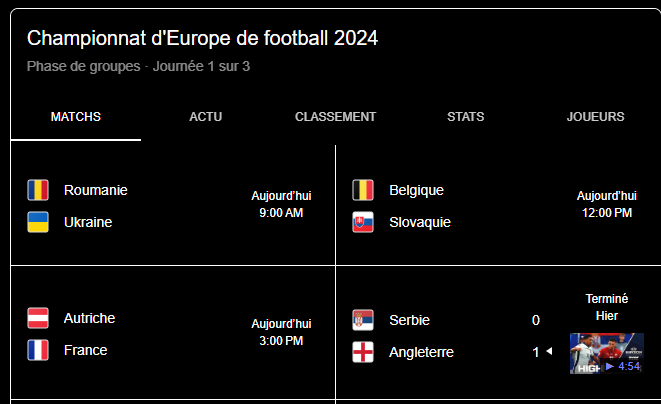Screen dimensions: 661x404
Task: Click the 3:00 PM kickoff time
Action: pyautogui.click(x=281, y=341)
